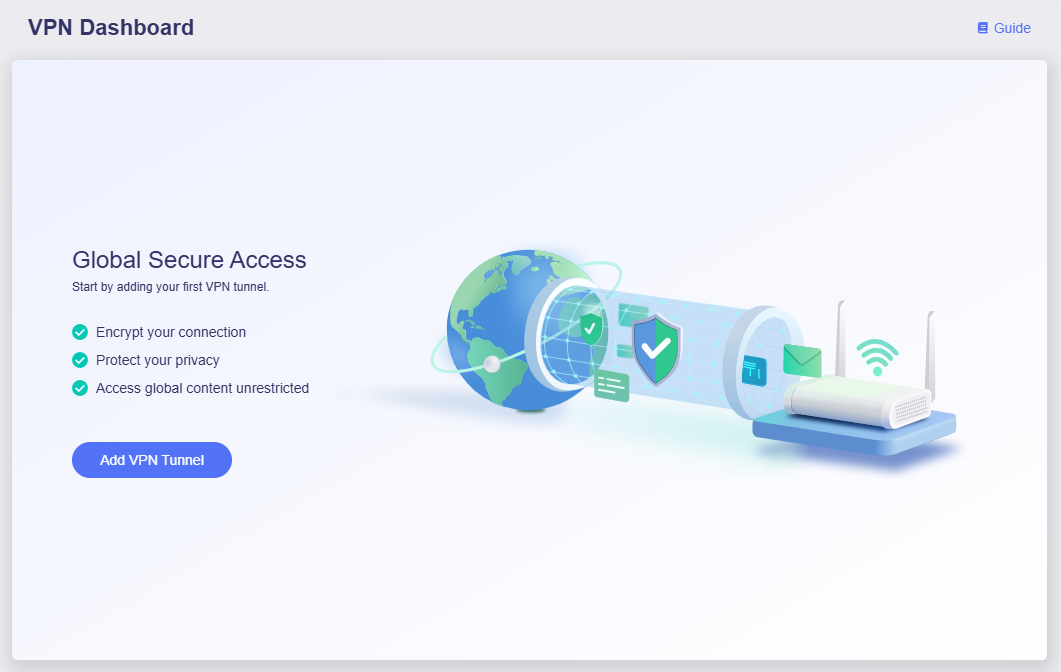Click the checkmark next to Encrypt your connection
This screenshot has width=1061, height=672.
click(80, 332)
